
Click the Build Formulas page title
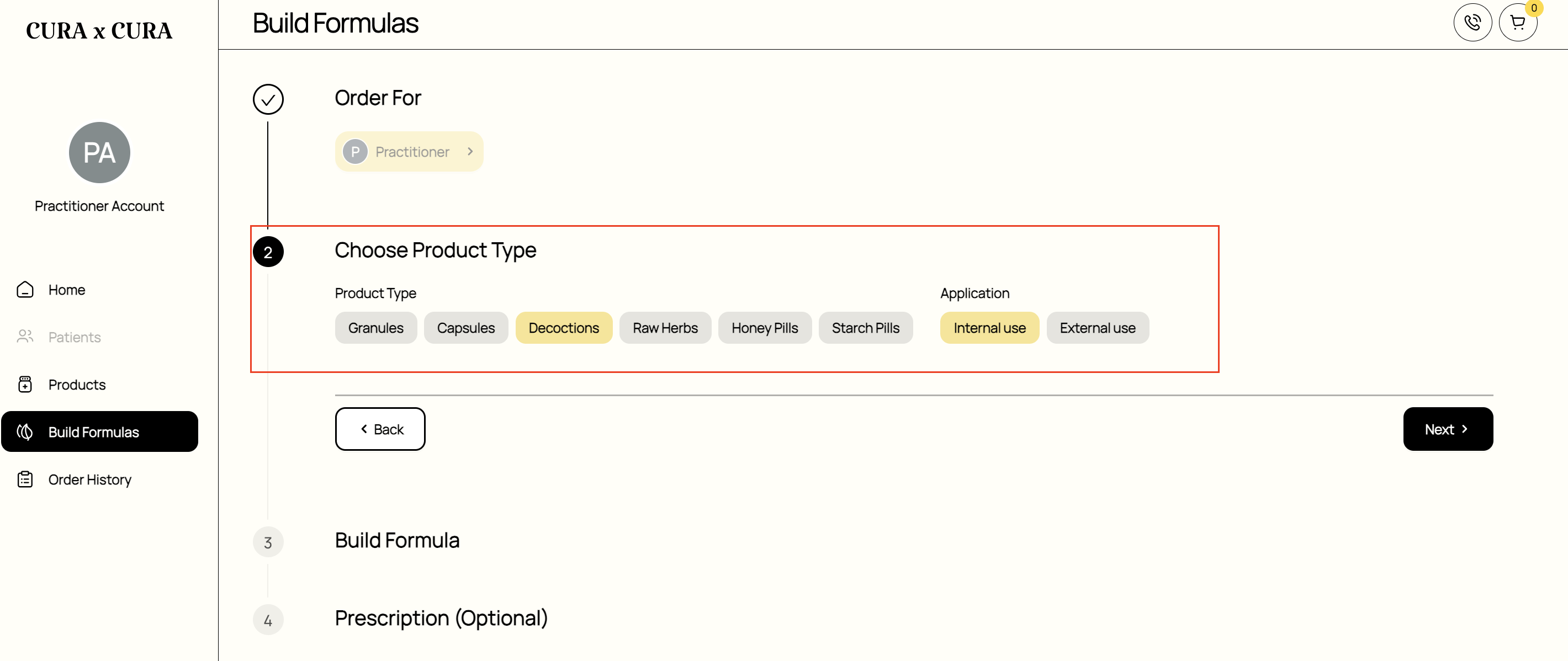pos(335,23)
